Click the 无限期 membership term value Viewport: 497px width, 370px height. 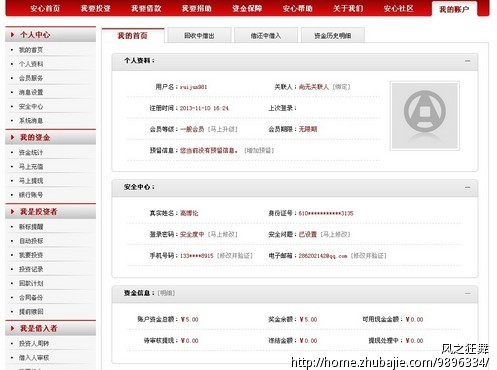click(308, 129)
